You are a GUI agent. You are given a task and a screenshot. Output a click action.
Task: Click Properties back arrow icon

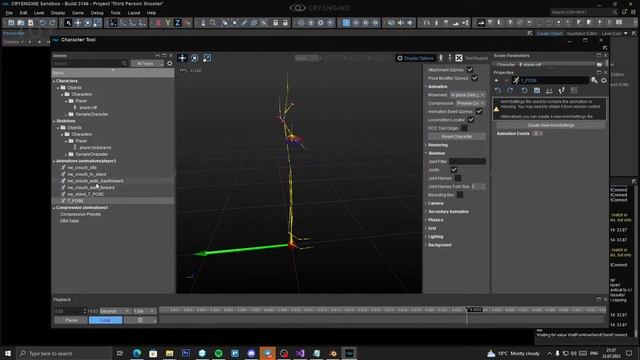[x=497, y=80]
